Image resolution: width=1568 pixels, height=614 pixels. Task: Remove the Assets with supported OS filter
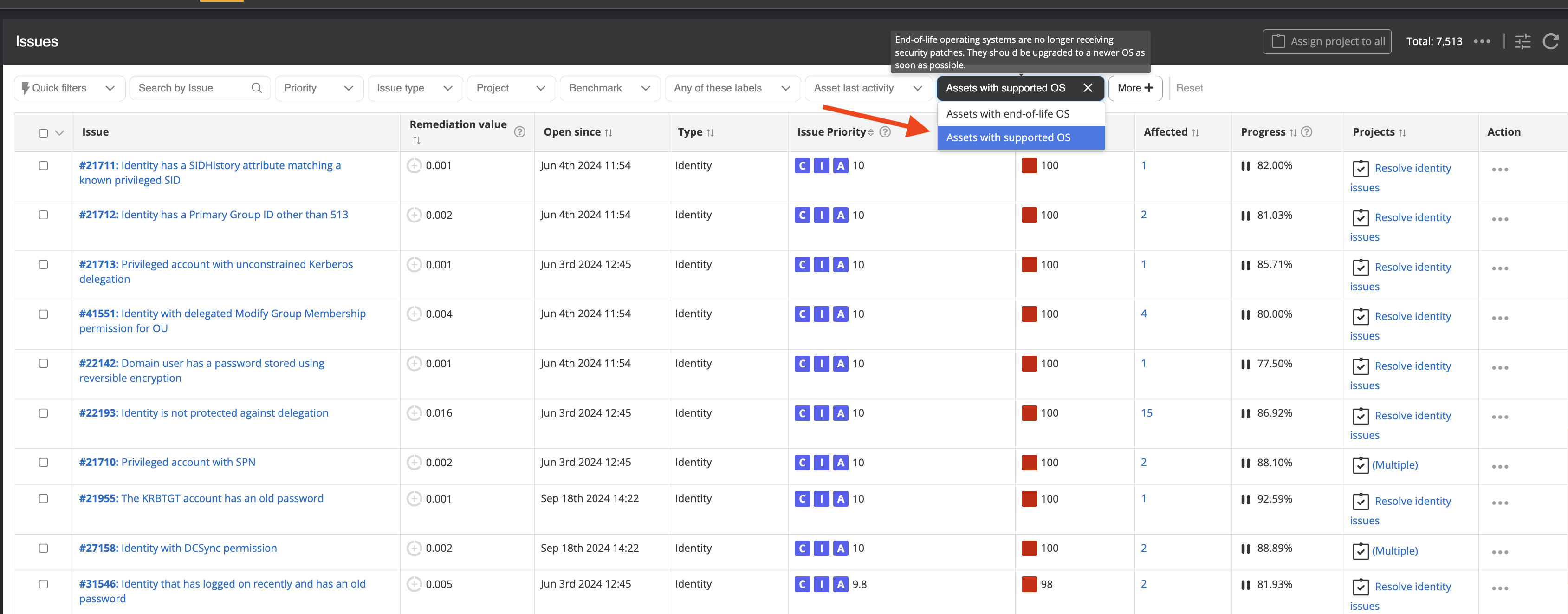pyautogui.click(x=1087, y=88)
